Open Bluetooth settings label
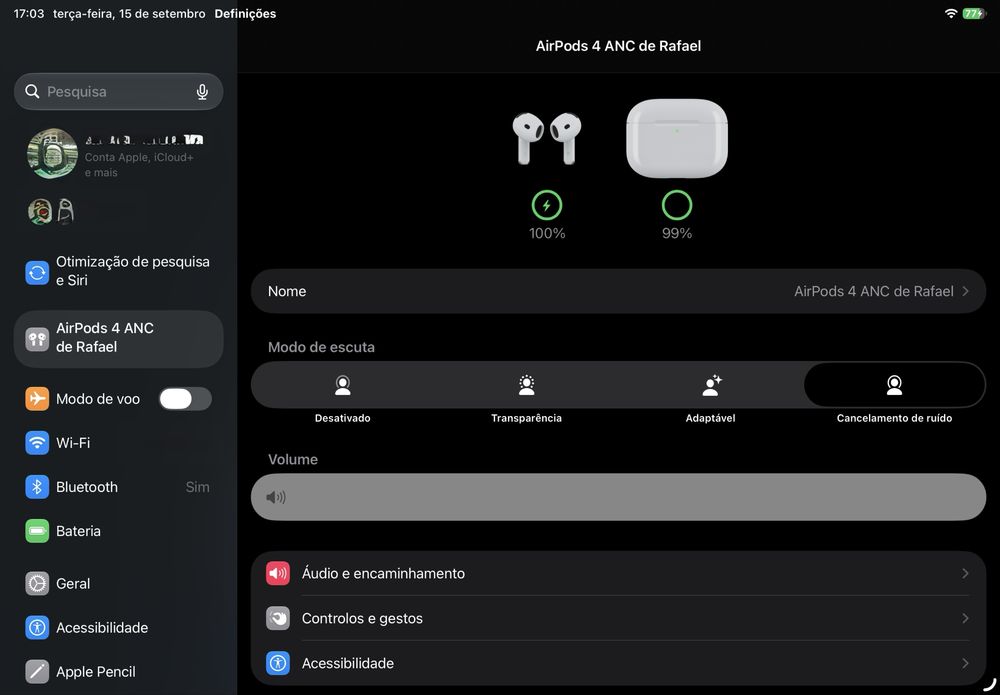The width and height of the screenshot is (1000, 695). pos(87,487)
